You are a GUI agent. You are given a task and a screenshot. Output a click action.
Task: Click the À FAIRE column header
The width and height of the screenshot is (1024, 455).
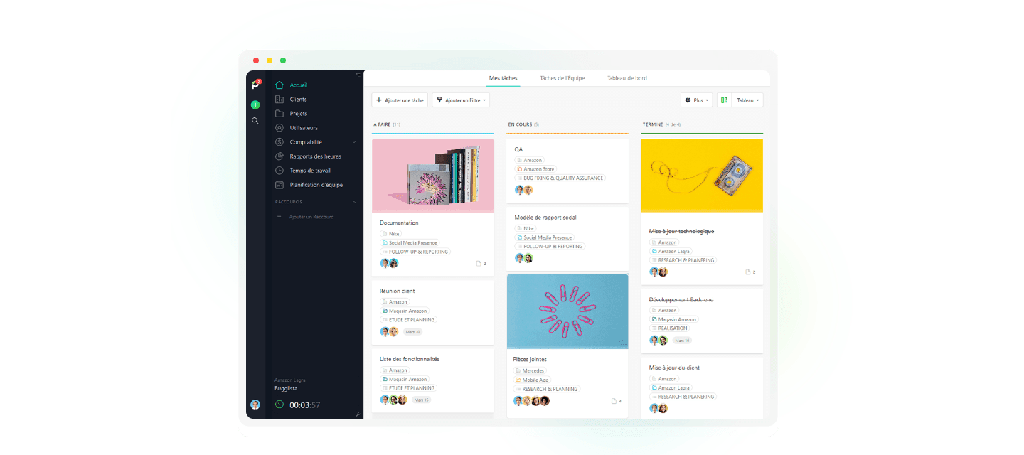pyautogui.click(x=387, y=124)
